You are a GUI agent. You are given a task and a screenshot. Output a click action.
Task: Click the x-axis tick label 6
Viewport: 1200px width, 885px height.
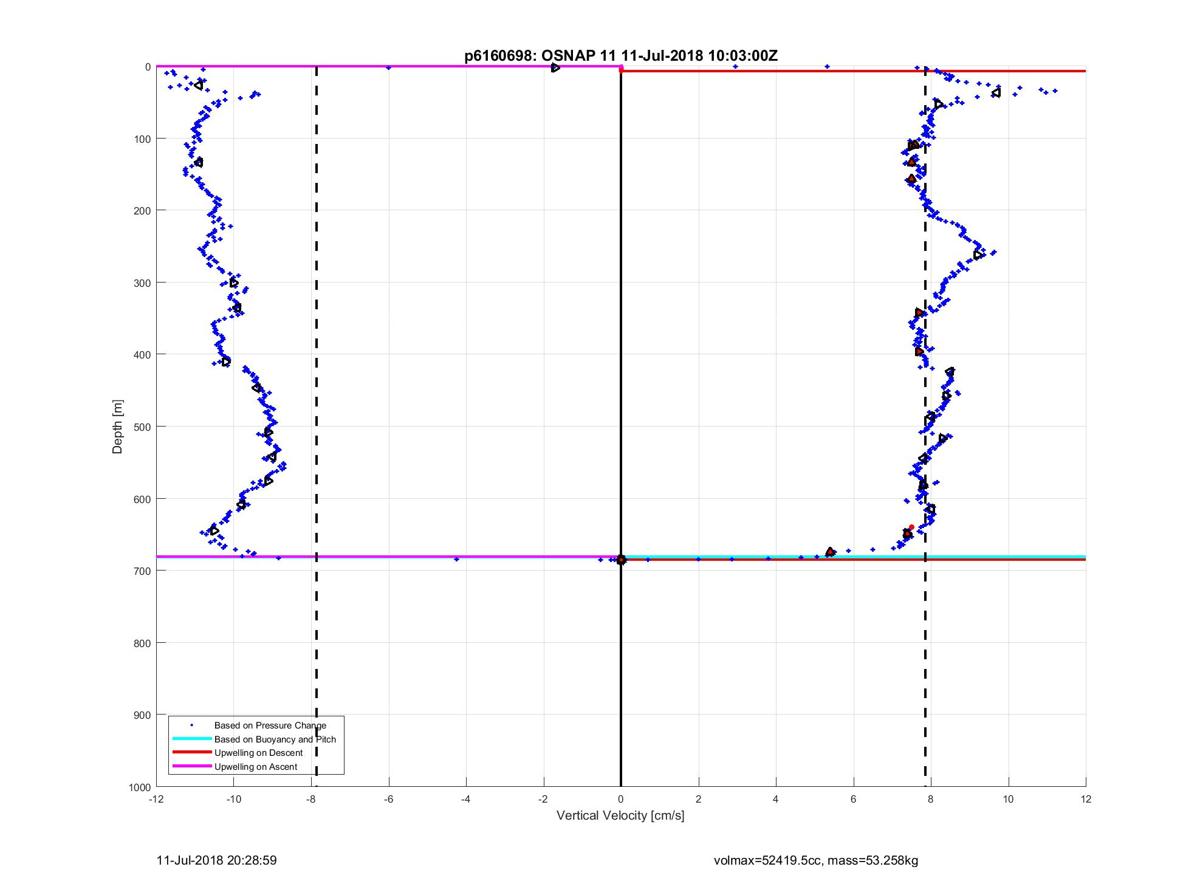click(853, 799)
